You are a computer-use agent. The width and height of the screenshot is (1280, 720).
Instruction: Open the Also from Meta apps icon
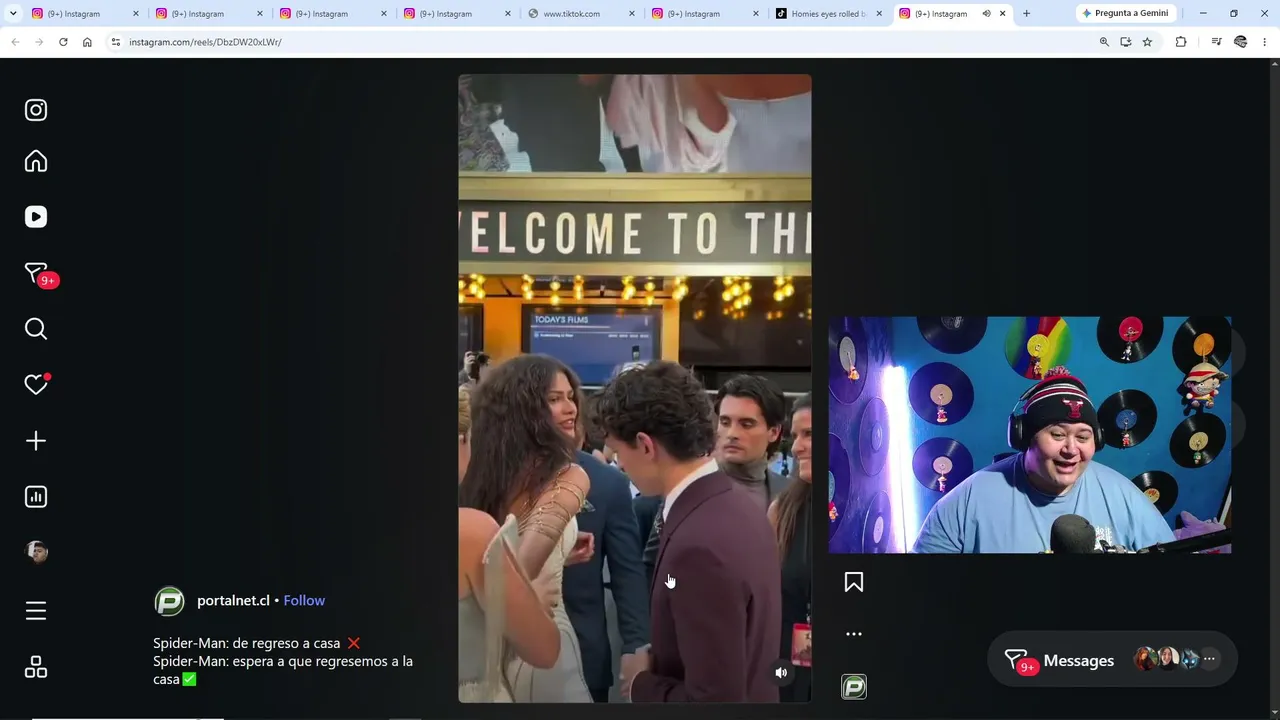point(36,667)
